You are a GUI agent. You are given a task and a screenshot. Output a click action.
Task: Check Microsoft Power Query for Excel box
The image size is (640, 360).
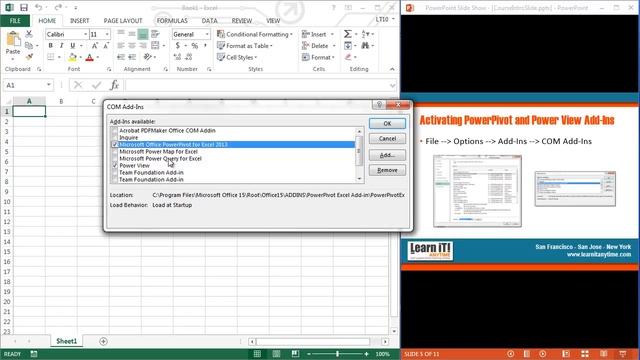114,158
